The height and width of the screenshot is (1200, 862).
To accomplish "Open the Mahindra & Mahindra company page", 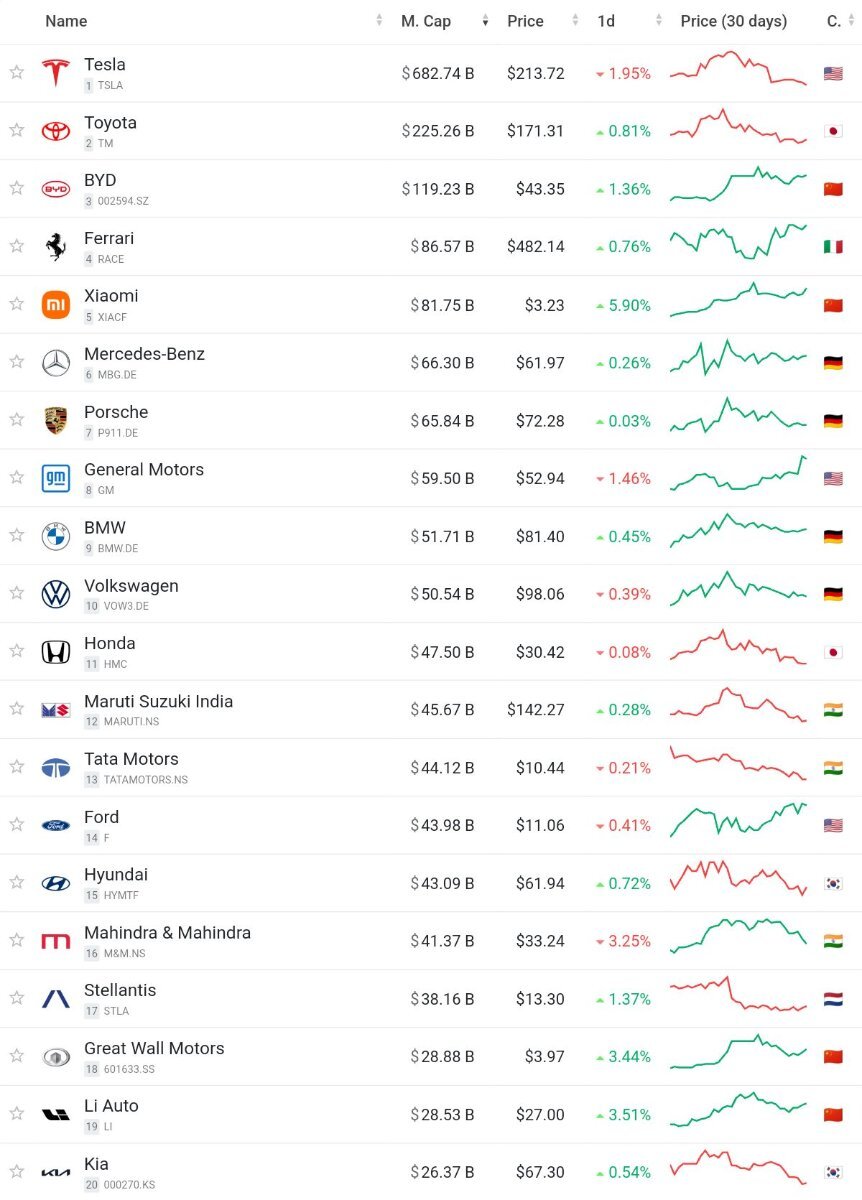I will pos(167,933).
